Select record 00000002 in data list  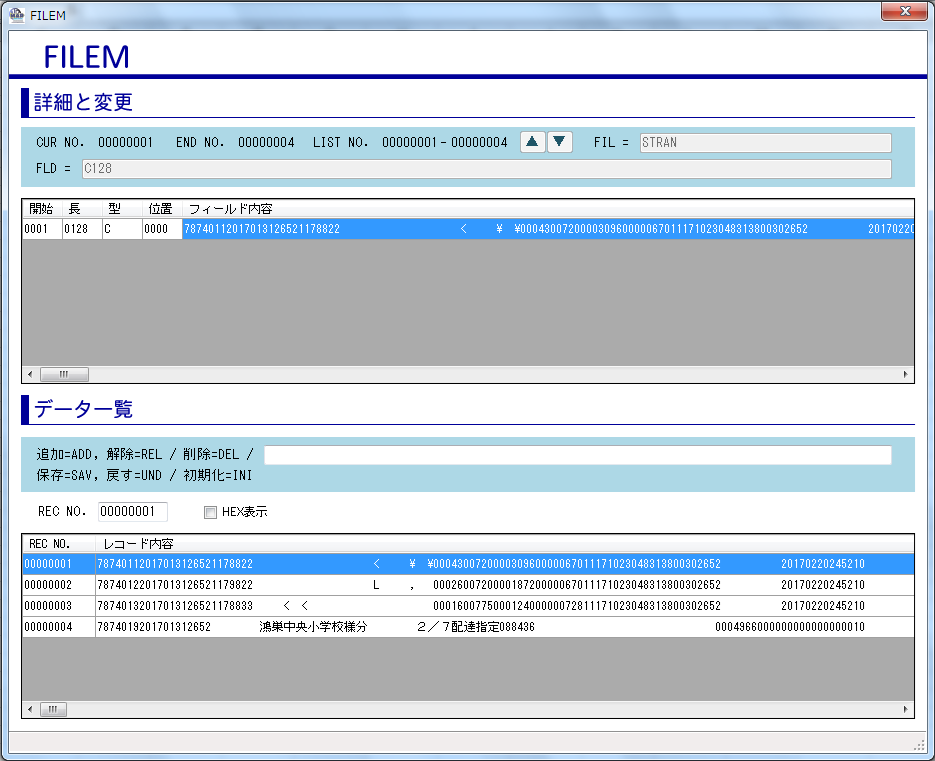(48, 585)
